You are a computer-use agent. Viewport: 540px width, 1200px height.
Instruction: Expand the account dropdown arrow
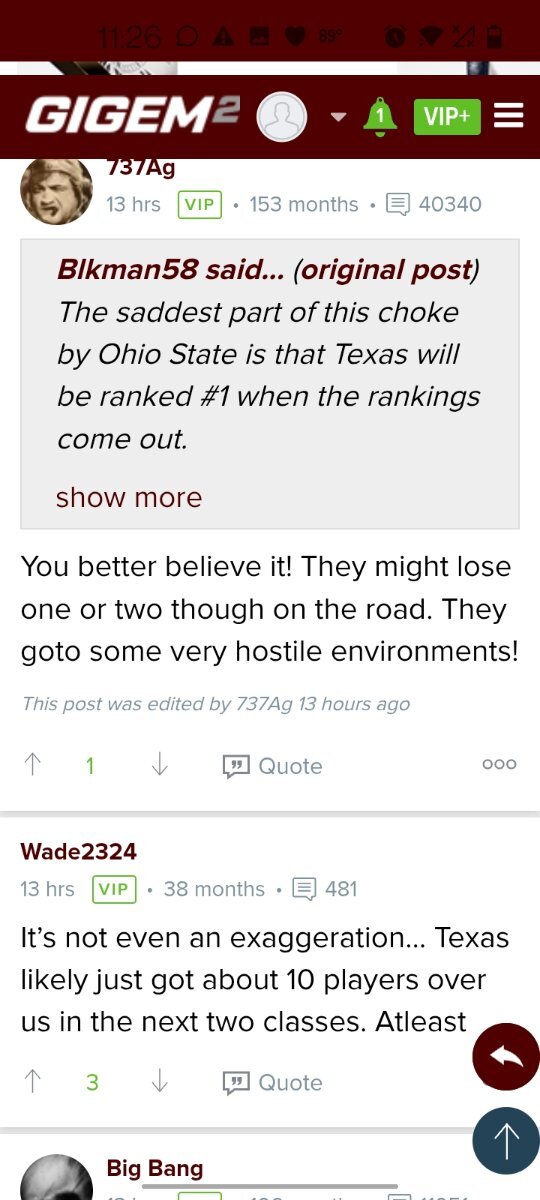pos(338,117)
